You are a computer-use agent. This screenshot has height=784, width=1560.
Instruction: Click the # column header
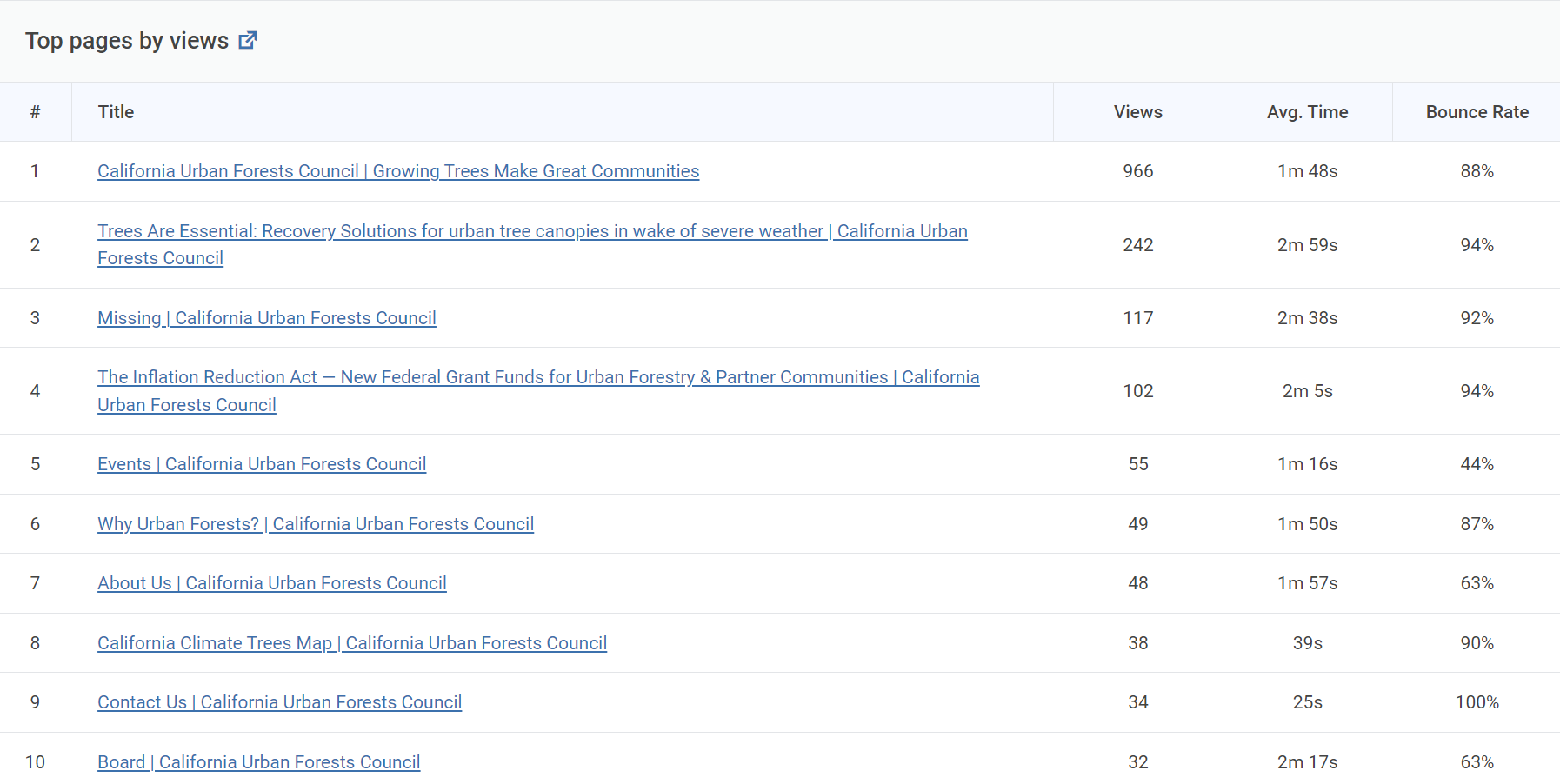click(x=35, y=112)
